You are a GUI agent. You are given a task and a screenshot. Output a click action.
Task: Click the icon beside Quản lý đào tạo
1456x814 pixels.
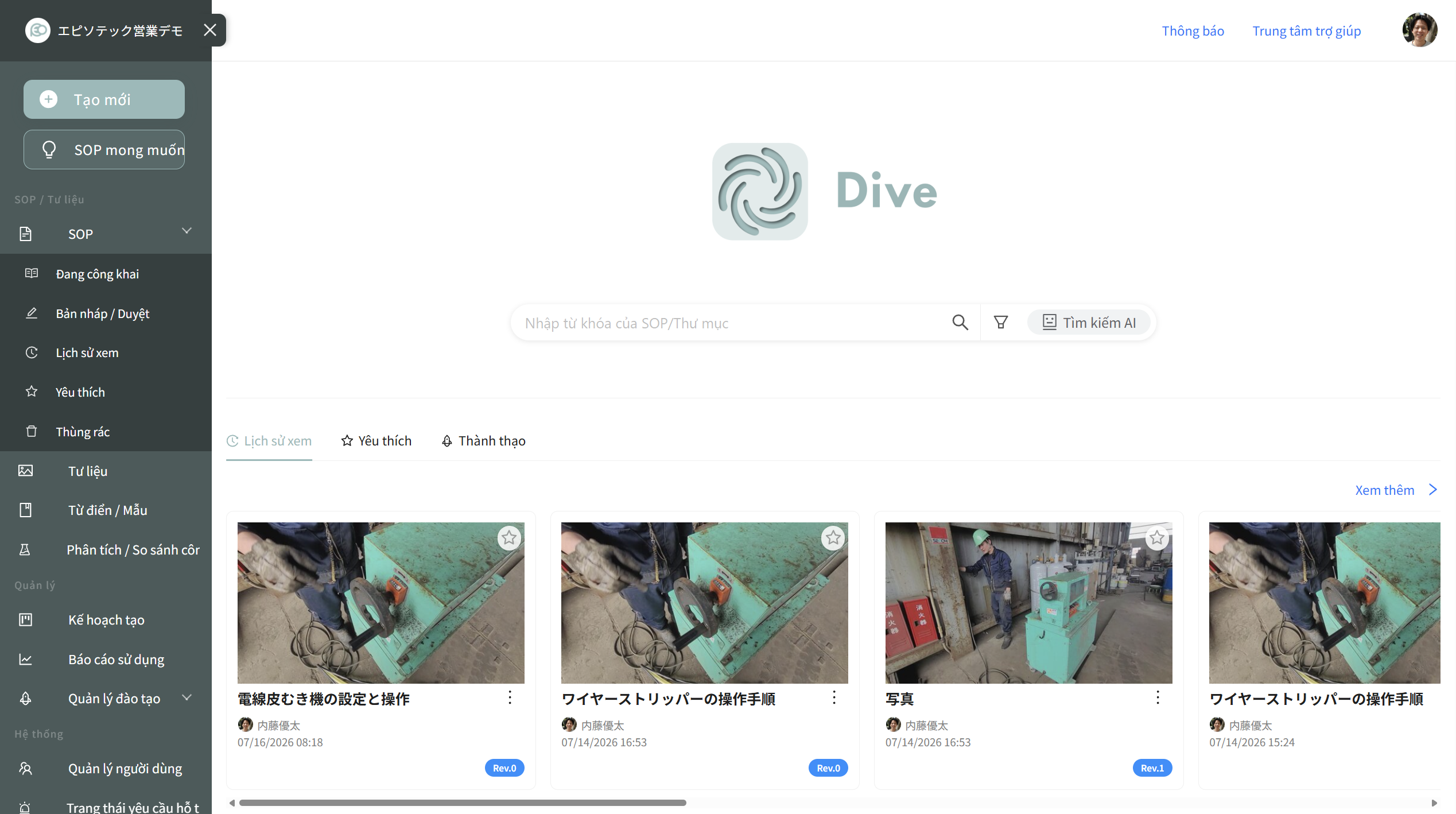click(x=25, y=698)
